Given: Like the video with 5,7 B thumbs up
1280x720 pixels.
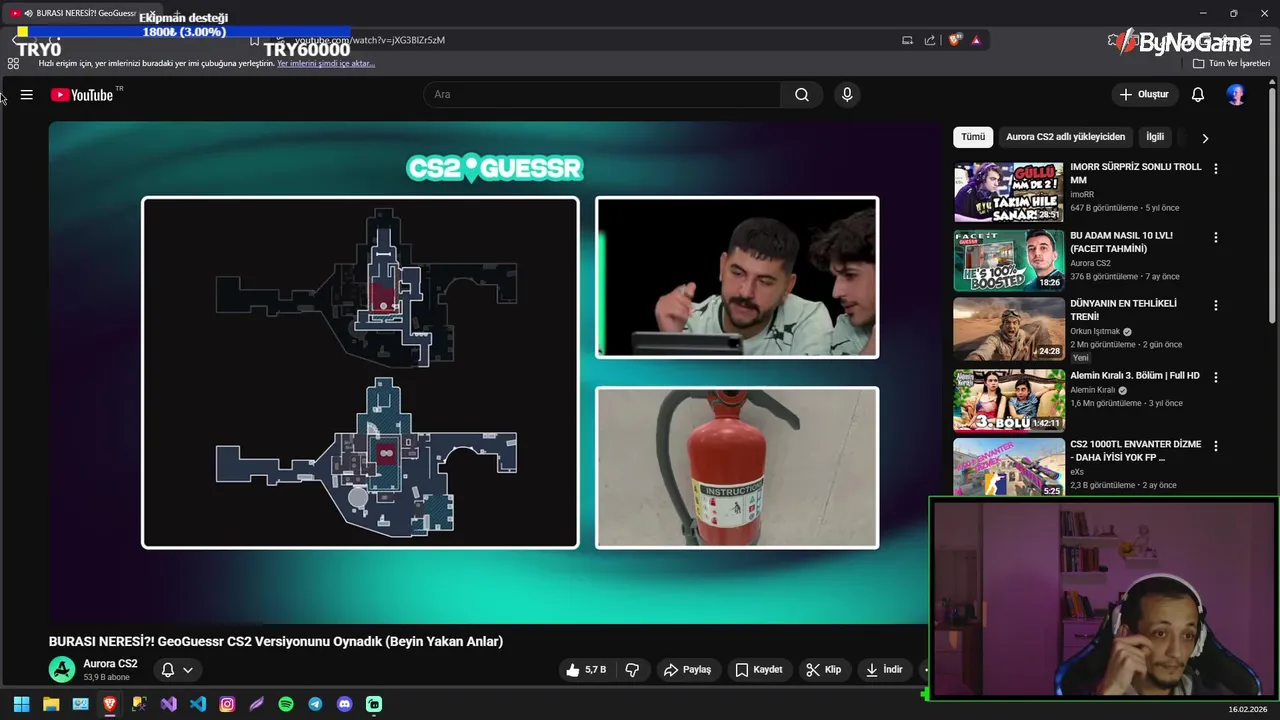Looking at the screenshot, I should coord(587,670).
